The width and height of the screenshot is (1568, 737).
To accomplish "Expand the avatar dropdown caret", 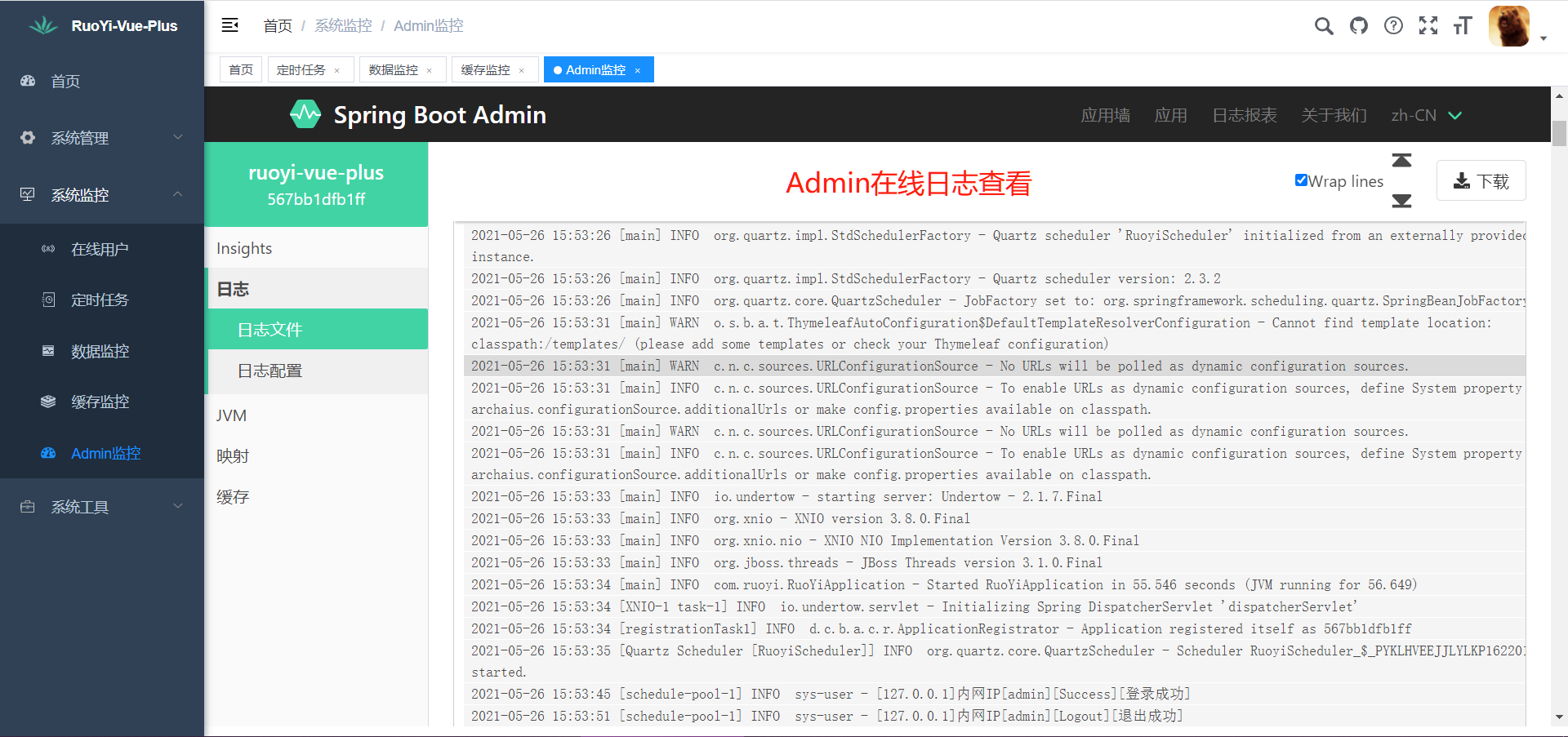I will [x=1543, y=38].
